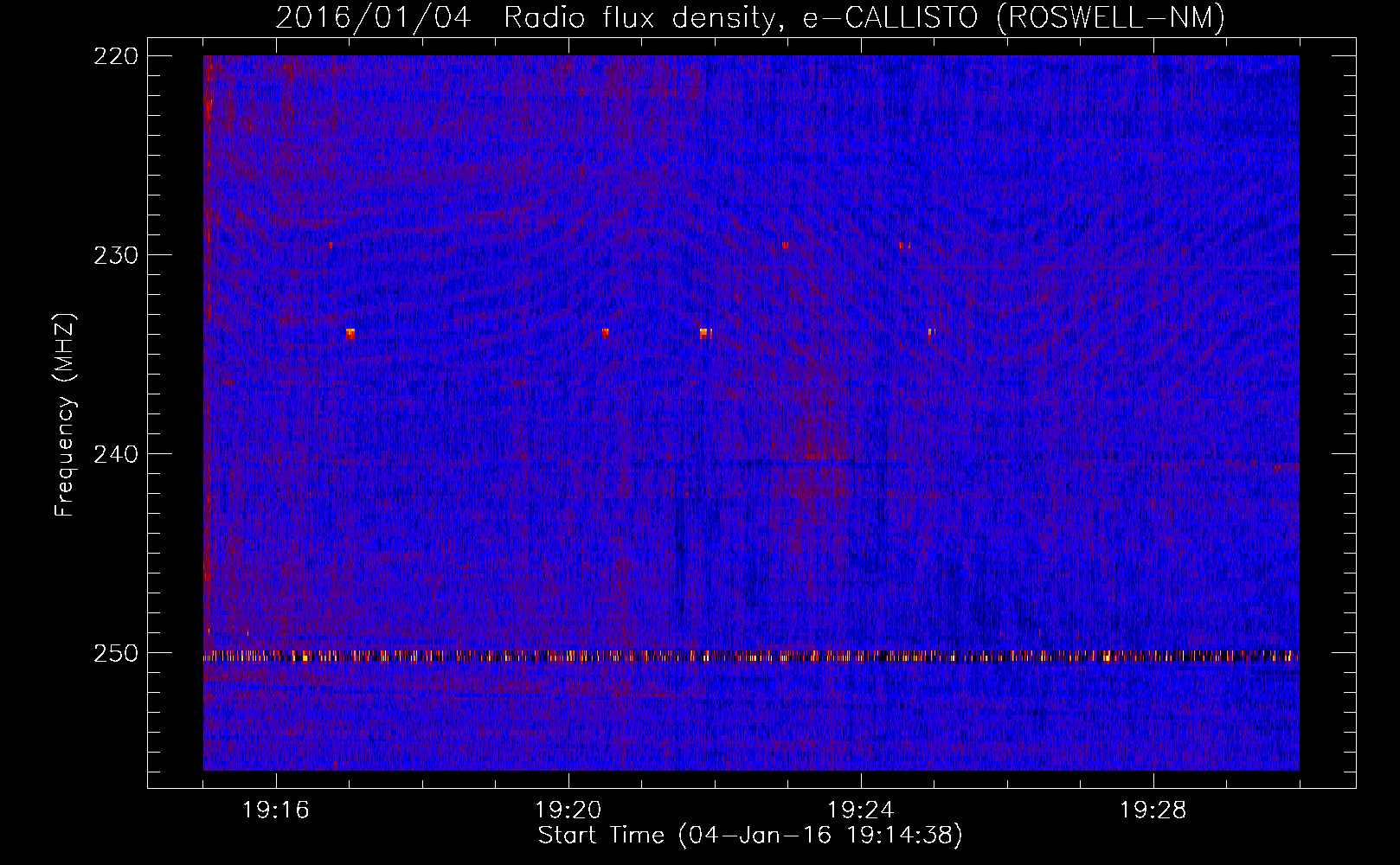This screenshot has height=865, width=1400.
Task: Click the 19:28 time tick label
Action: [1153, 811]
